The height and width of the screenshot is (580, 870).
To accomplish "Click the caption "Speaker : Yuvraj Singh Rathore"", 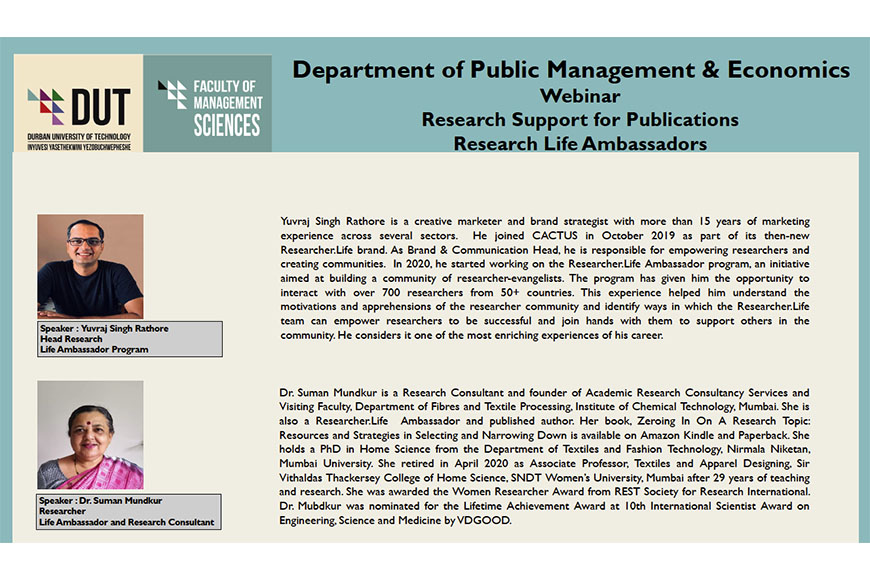I will (104, 329).
